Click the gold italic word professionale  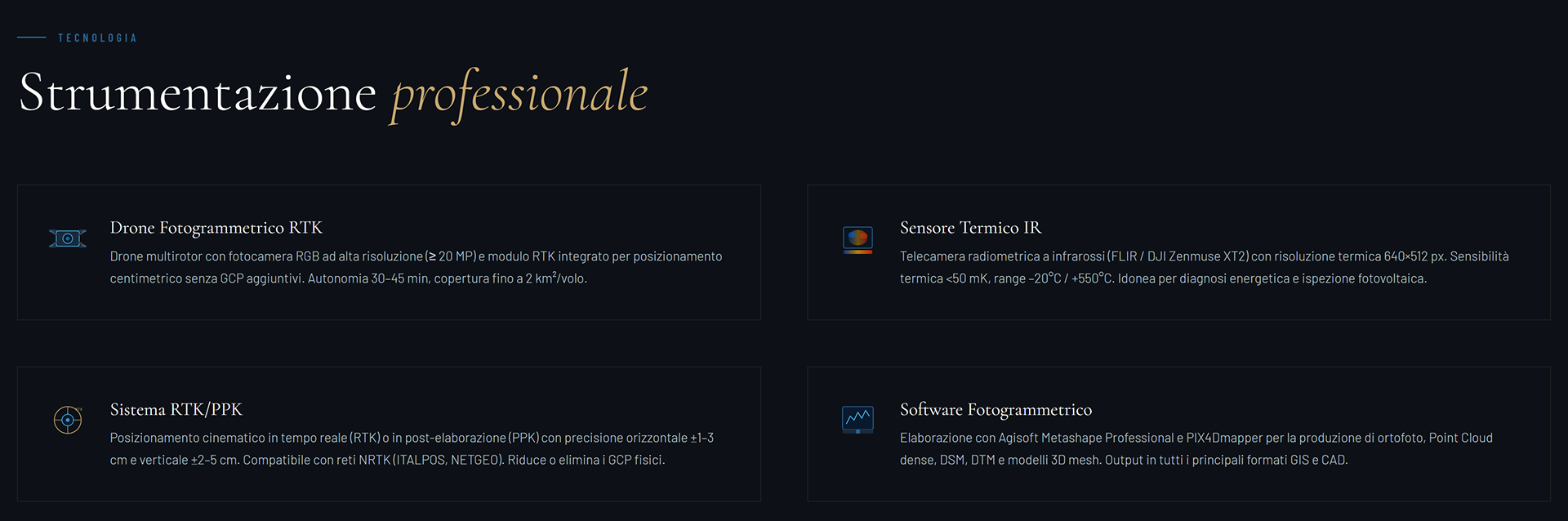[x=519, y=94]
